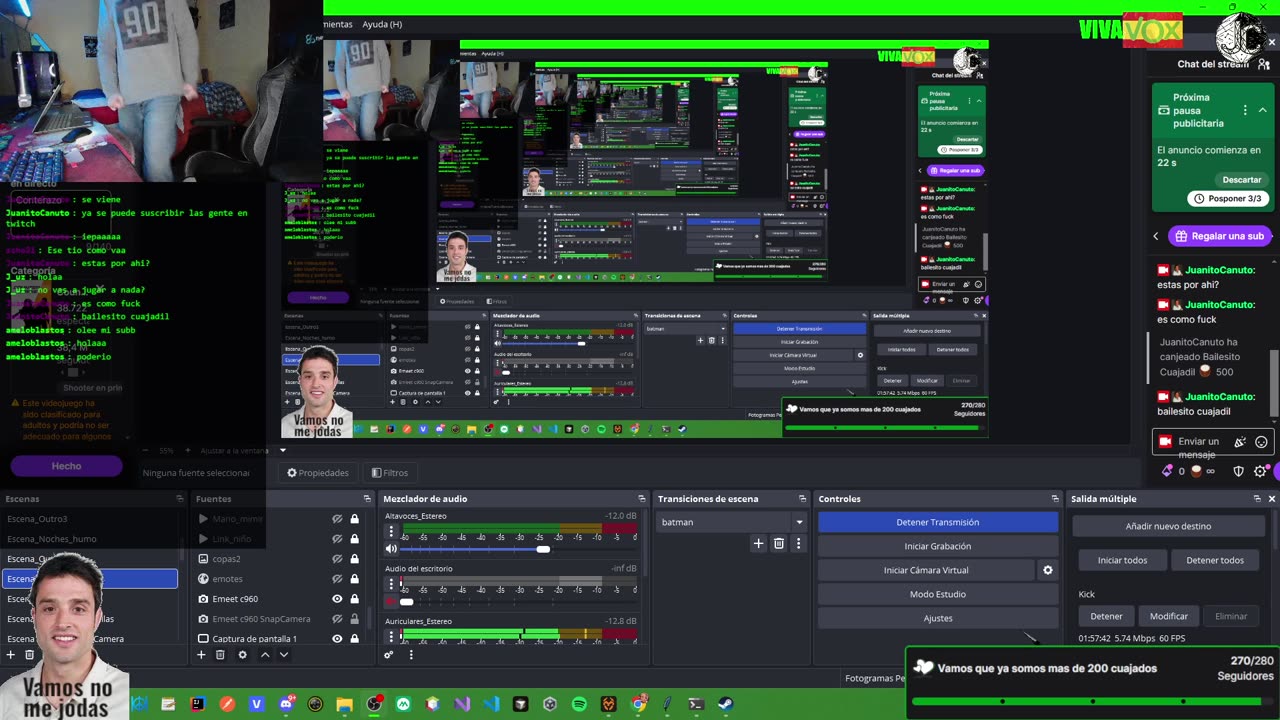The height and width of the screenshot is (720, 1280).
Task: Open Spotify from taskbar
Action: [579, 704]
